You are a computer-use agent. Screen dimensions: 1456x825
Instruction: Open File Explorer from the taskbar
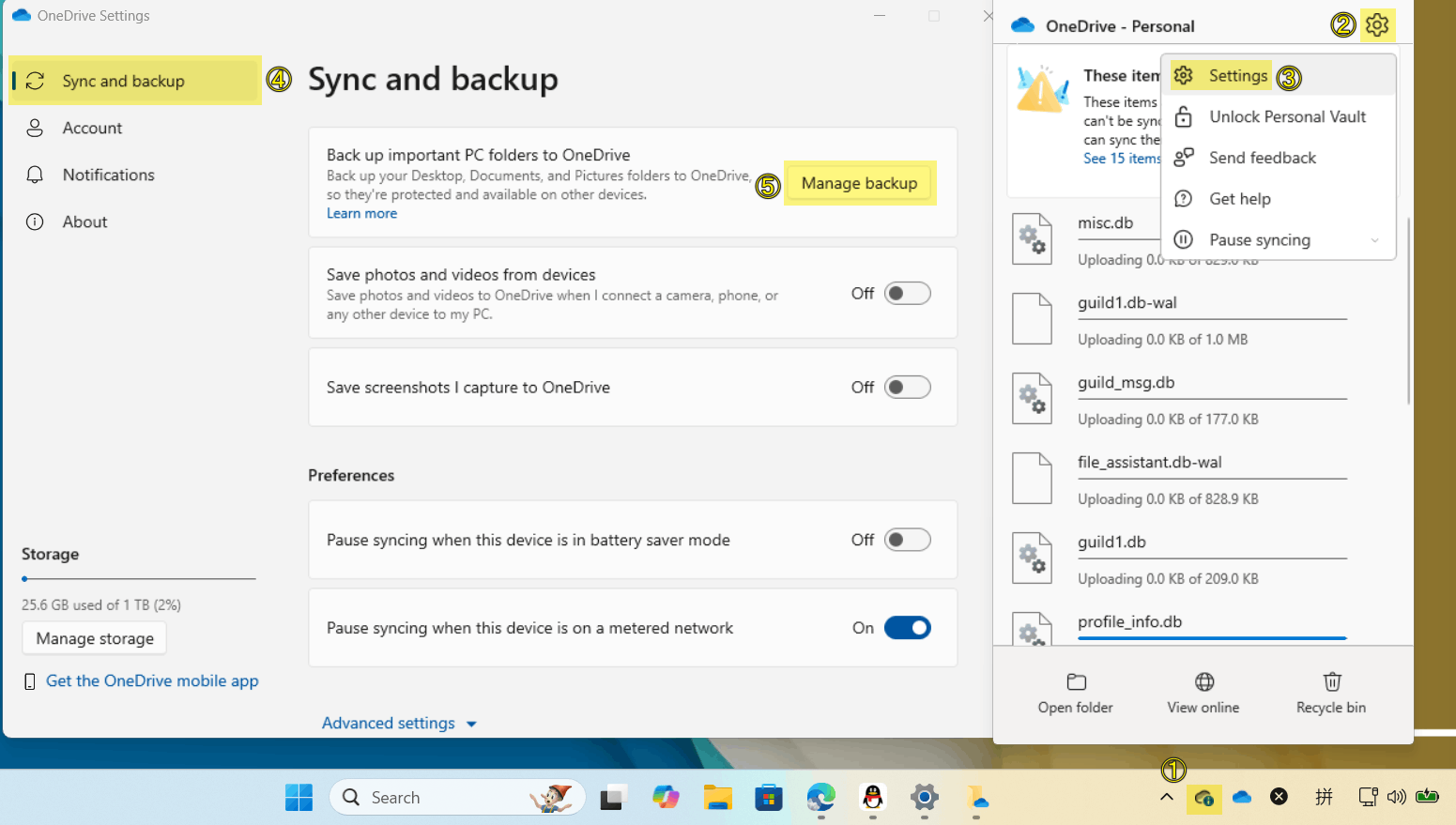coord(717,798)
